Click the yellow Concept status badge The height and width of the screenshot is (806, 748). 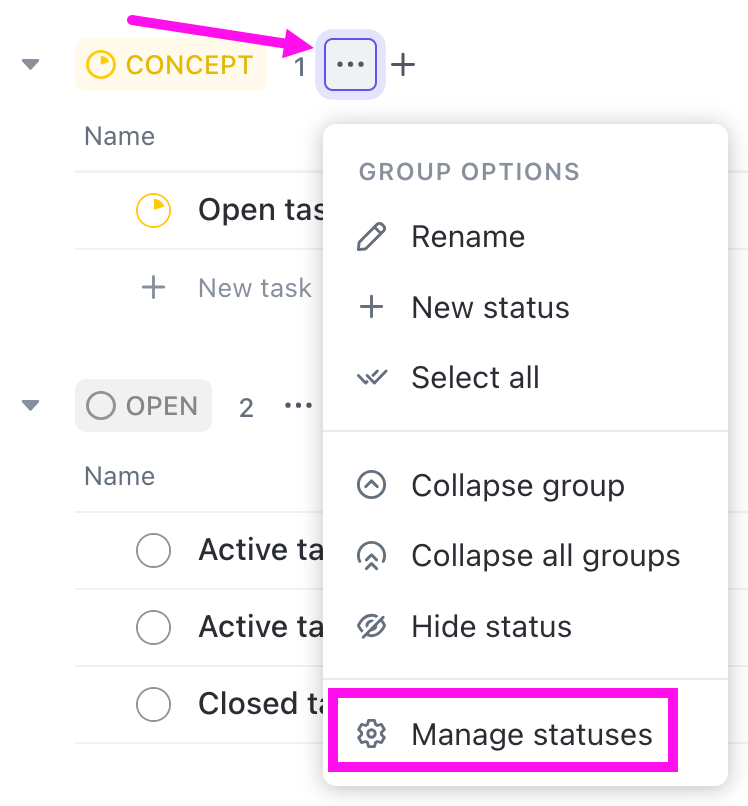coord(171,66)
